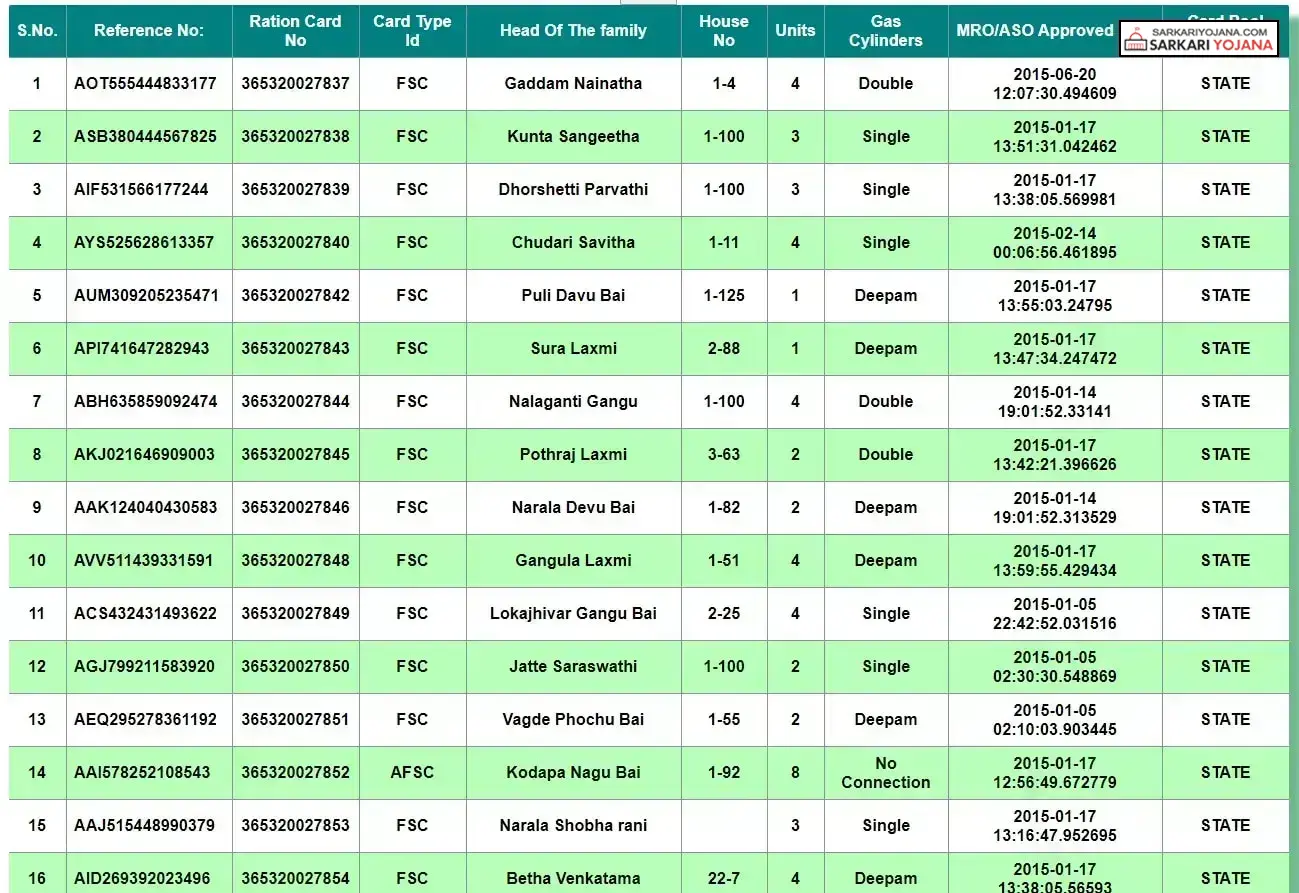Image resolution: width=1299 pixels, height=893 pixels.
Task: Click the AFSC card type cell
Action: 412,773
